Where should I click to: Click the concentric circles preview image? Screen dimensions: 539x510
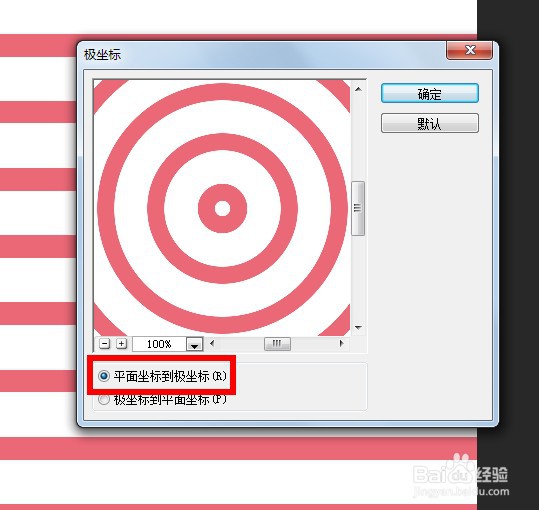coord(222,208)
